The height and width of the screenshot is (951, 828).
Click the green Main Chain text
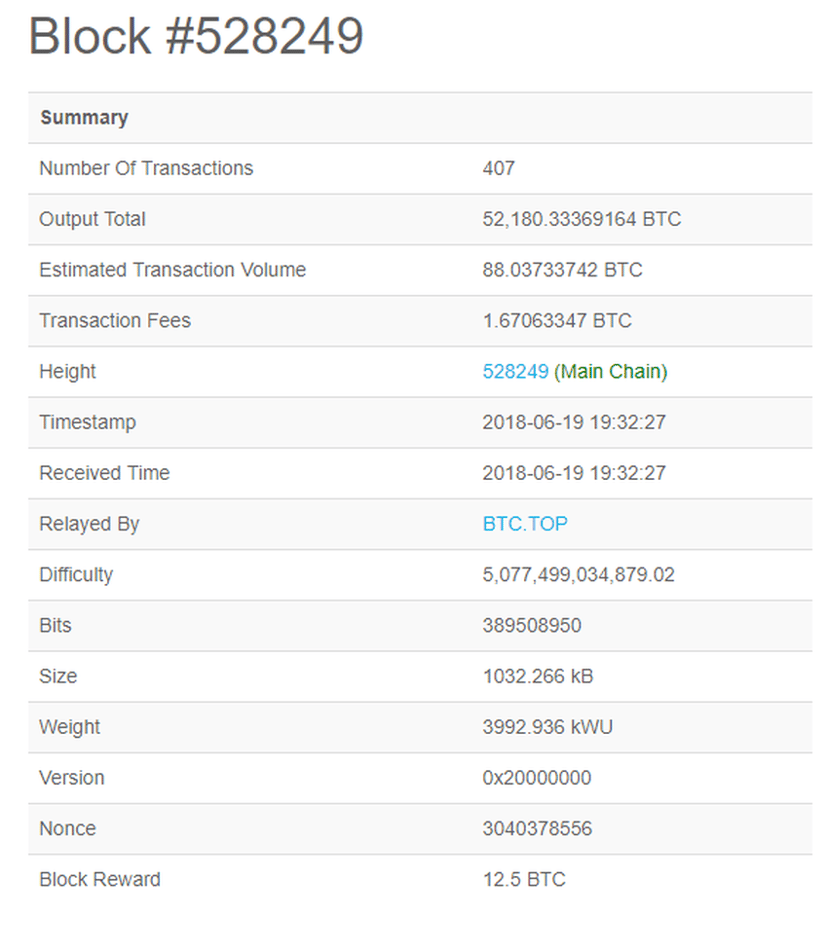click(611, 372)
